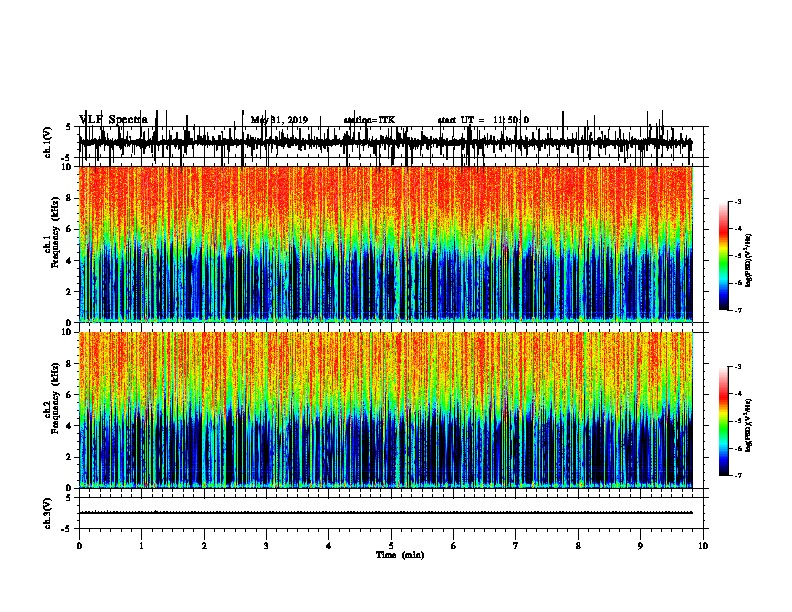The height and width of the screenshot is (612, 792).
Task: Click the "6" kHz tick of ch.2 spectrogram
Action: [70, 395]
